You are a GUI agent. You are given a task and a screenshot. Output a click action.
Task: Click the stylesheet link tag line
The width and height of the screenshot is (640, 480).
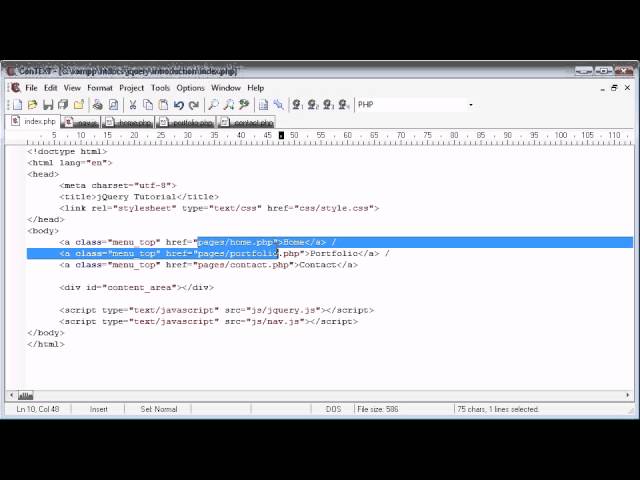219,208
